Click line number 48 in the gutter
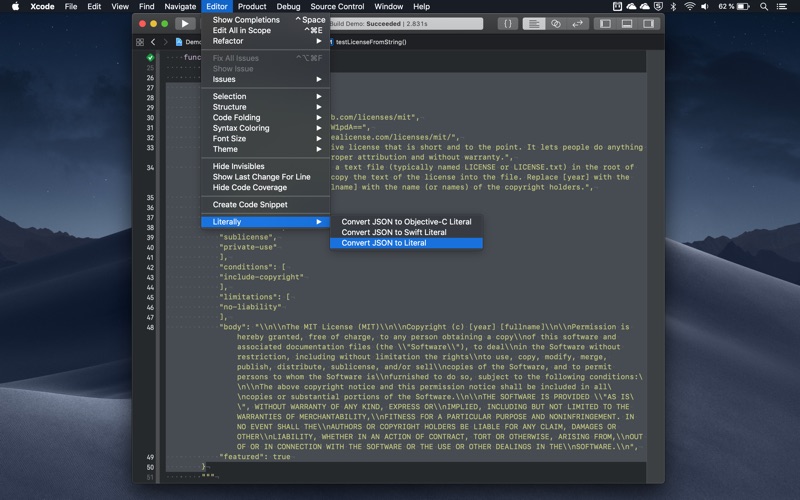Screen dimensions: 800x500 150,327
